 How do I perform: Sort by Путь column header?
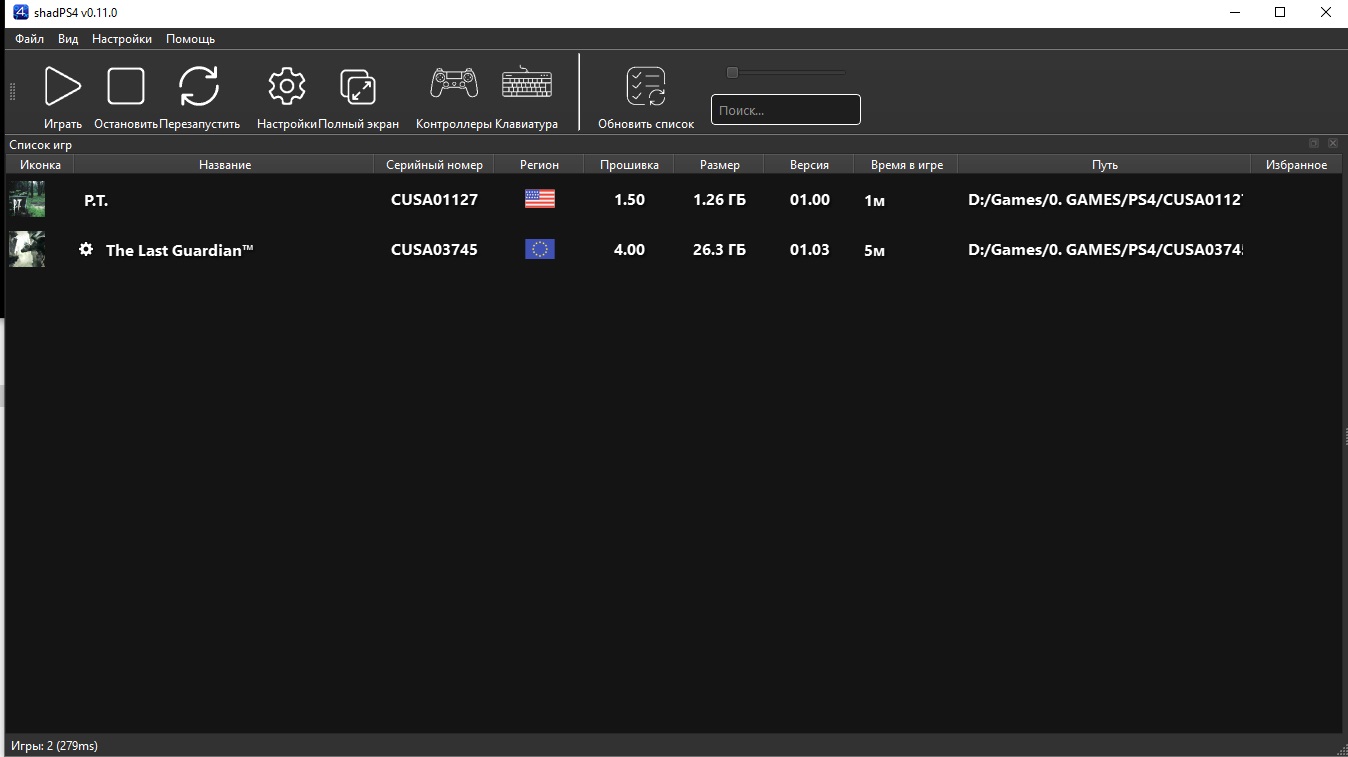[x=1105, y=165]
